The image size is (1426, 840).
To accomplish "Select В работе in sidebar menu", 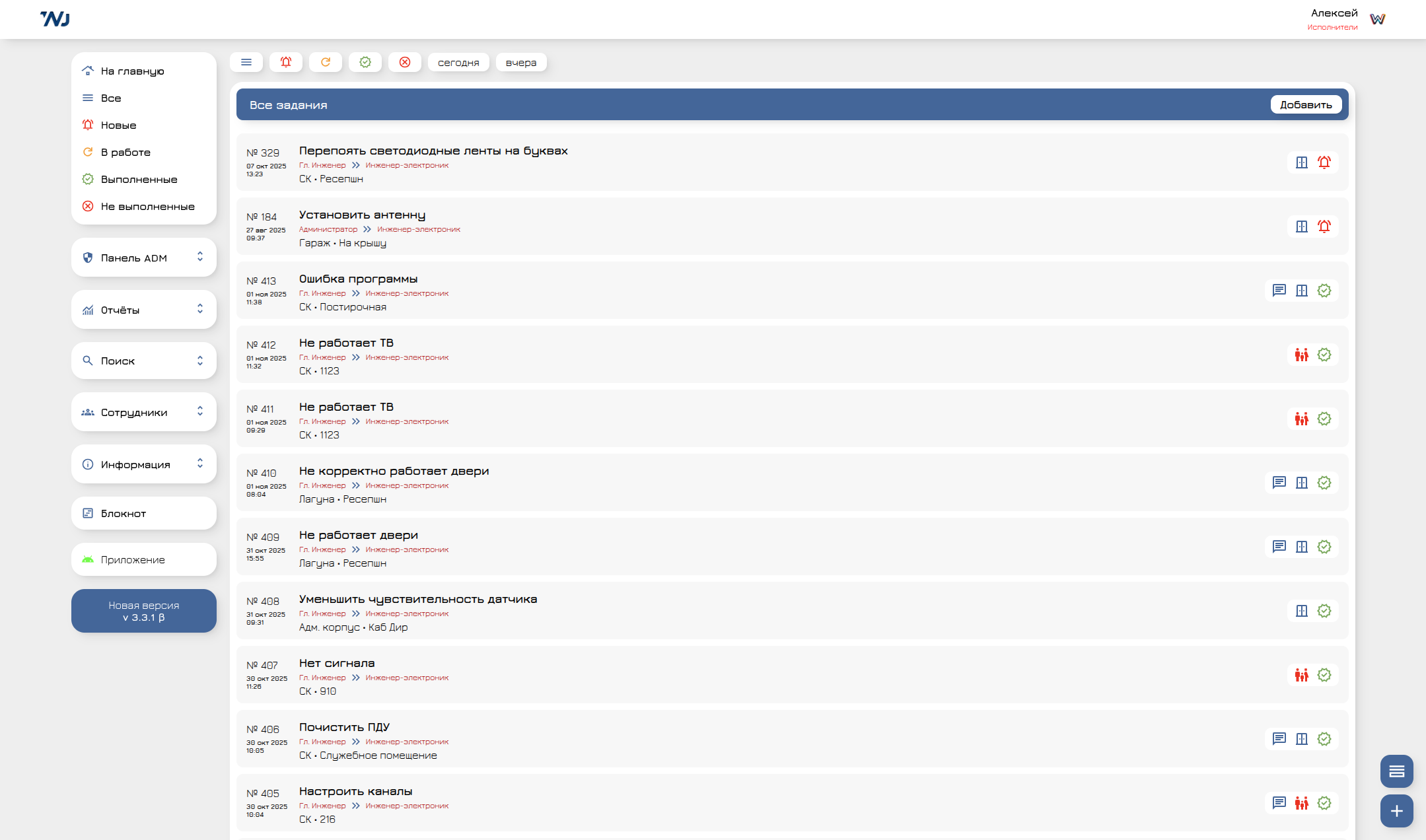I will click(125, 152).
